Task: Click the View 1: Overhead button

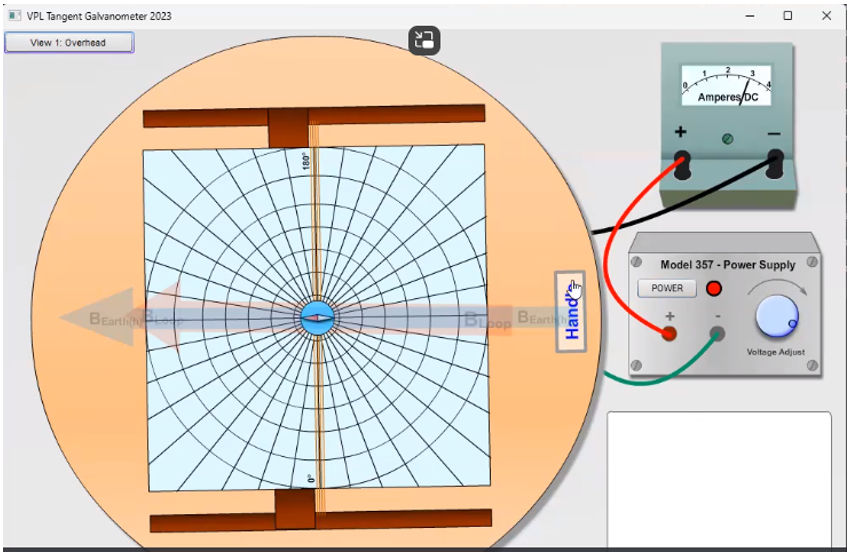Action: point(69,42)
